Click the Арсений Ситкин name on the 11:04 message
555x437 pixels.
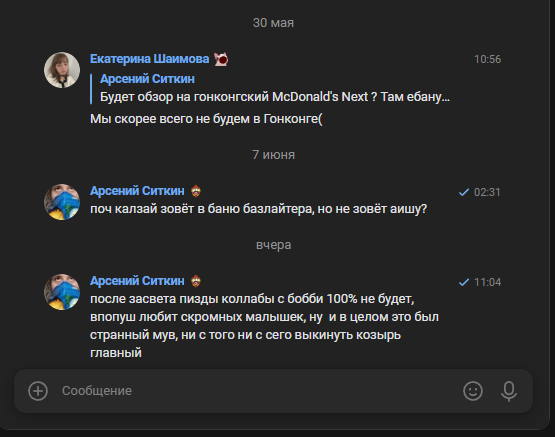point(137,281)
